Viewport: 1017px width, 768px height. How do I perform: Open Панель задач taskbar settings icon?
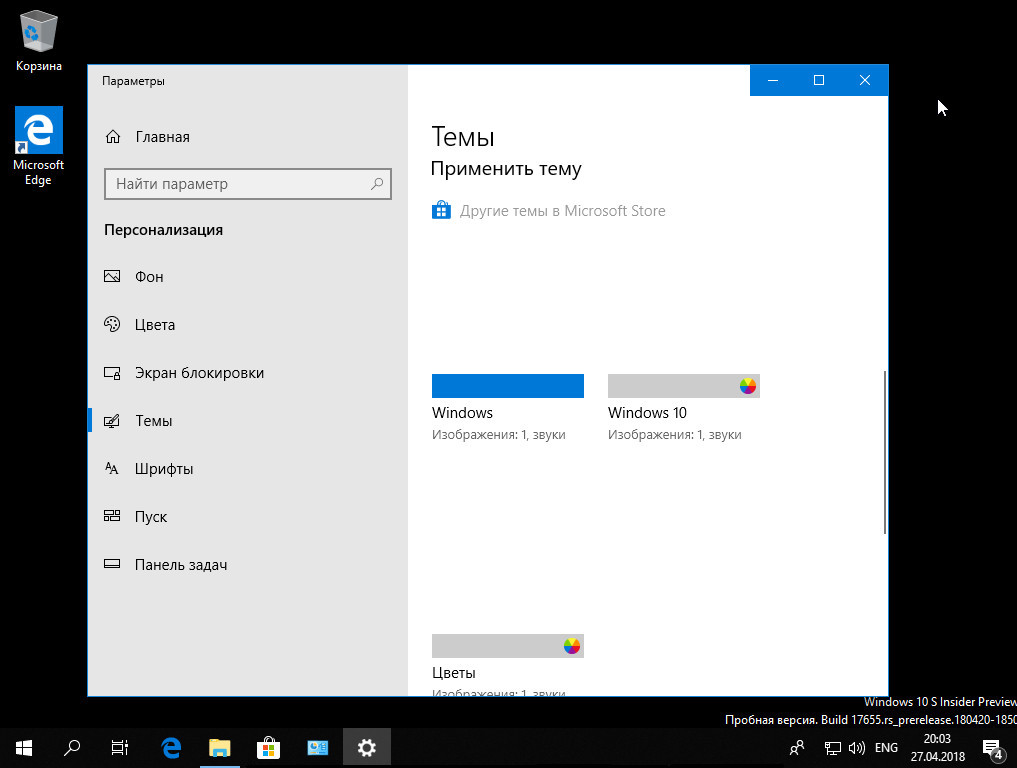[x=112, y=564]
